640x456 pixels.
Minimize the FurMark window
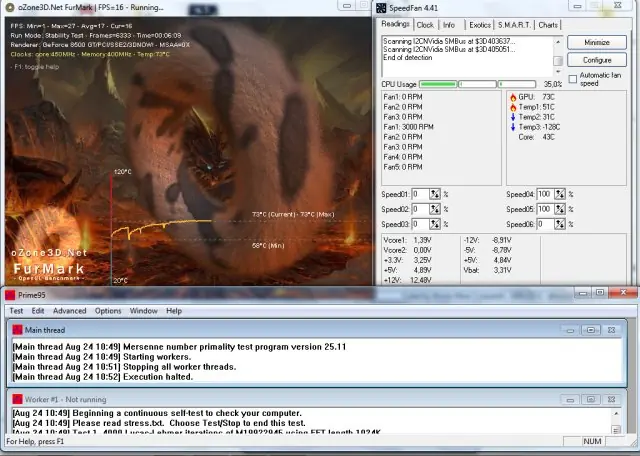pyautogui.click(x=347, y=6)
